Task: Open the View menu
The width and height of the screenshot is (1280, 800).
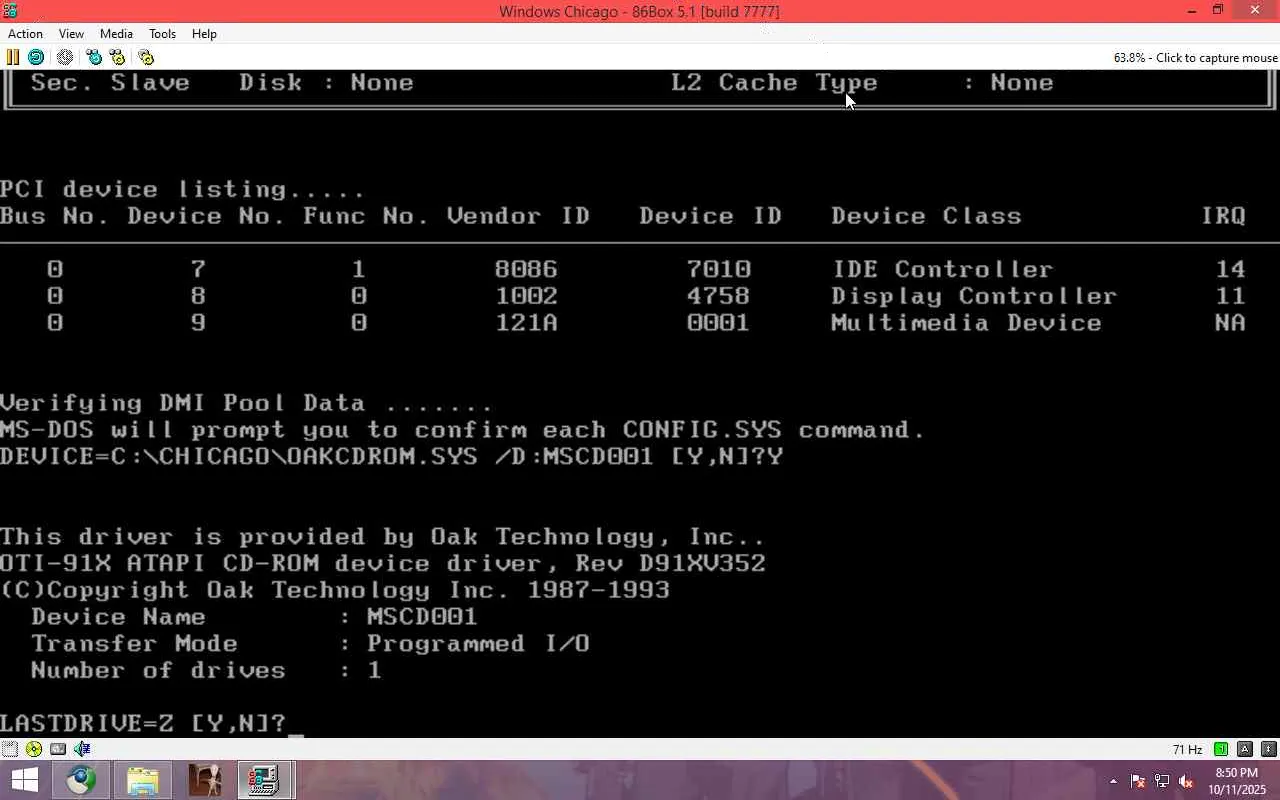Action: tap(71, 34)
